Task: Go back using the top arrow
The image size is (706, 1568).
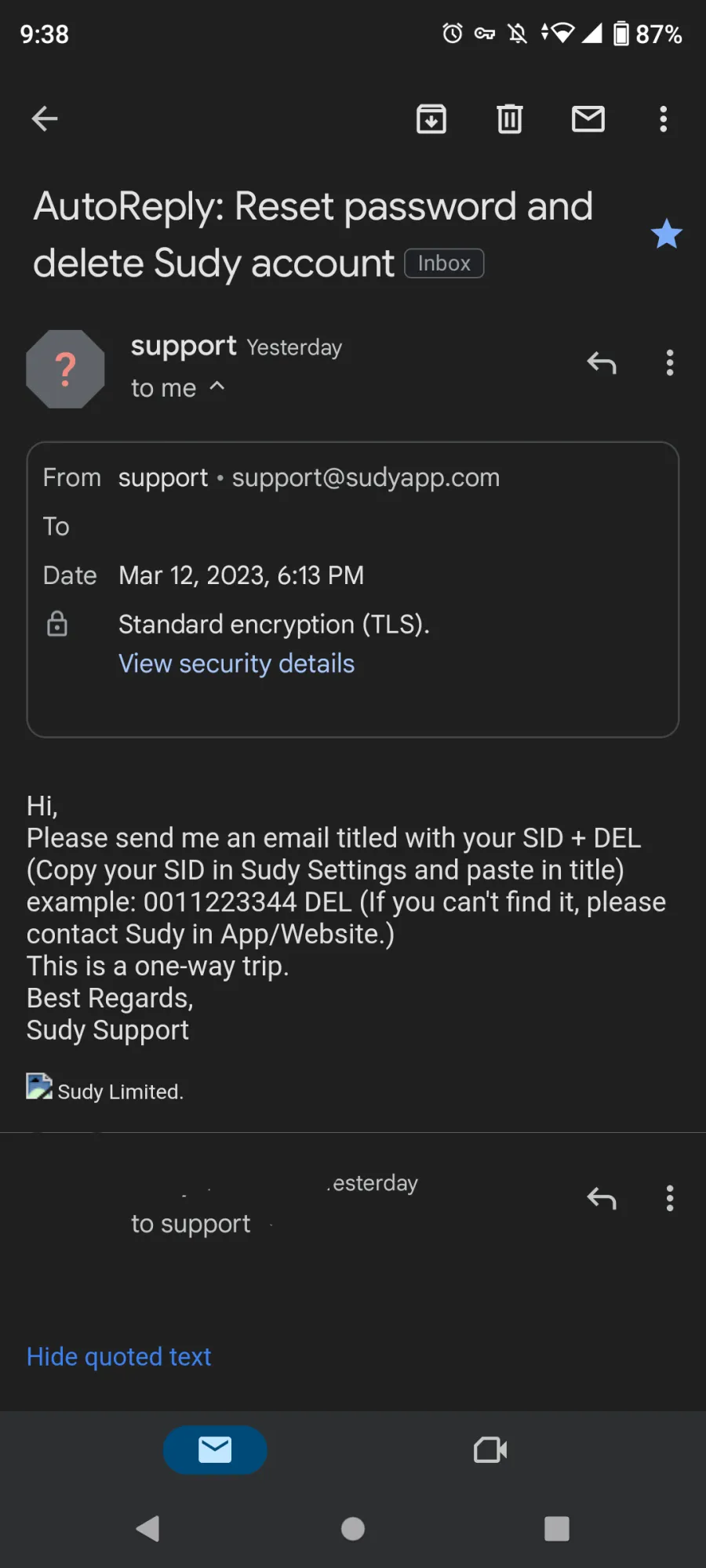Action: pyautogui.click(x=45, y=118)
